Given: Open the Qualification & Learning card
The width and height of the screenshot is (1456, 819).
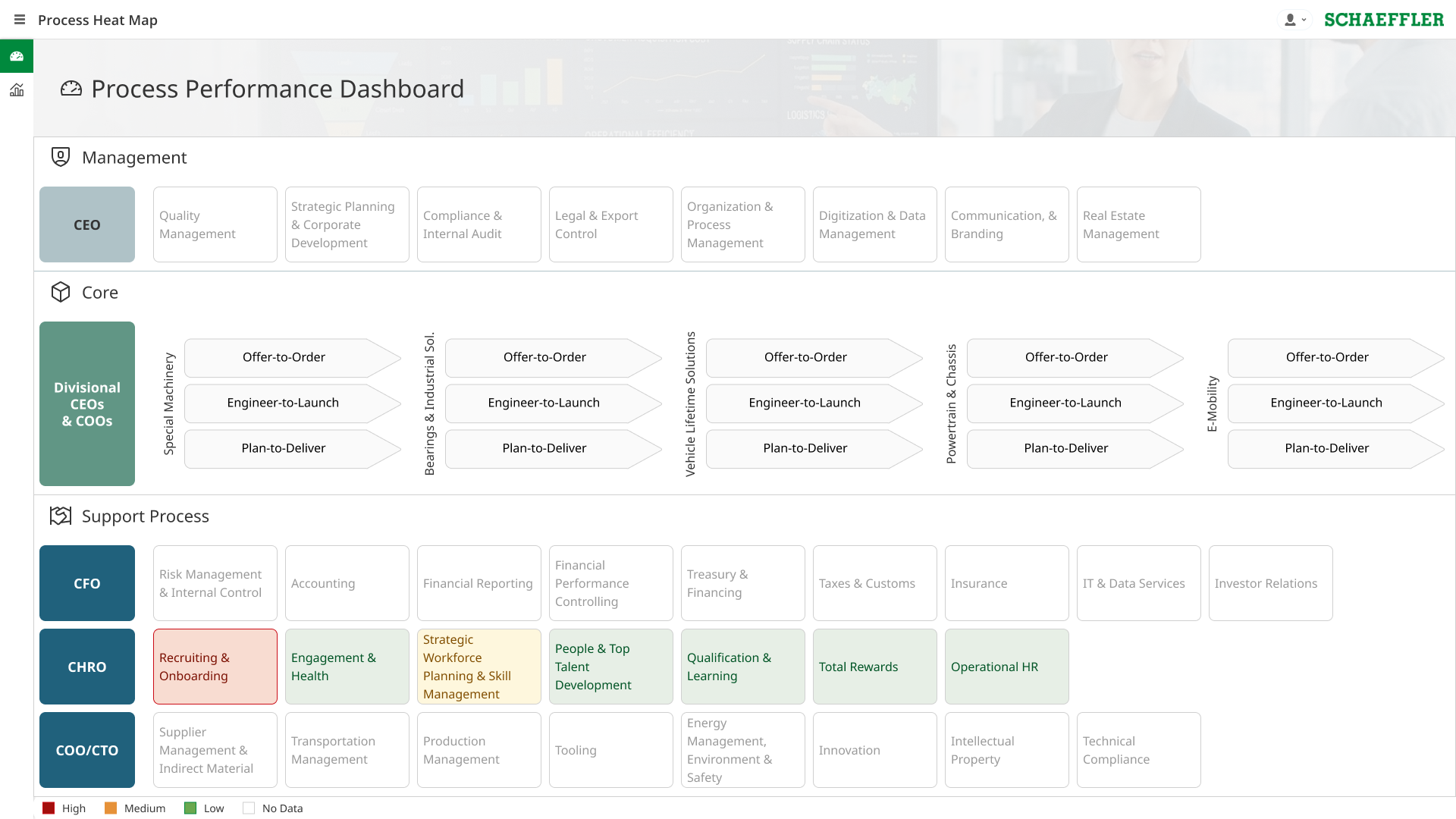Looking at the screenshot, I should tap(743, 667).
